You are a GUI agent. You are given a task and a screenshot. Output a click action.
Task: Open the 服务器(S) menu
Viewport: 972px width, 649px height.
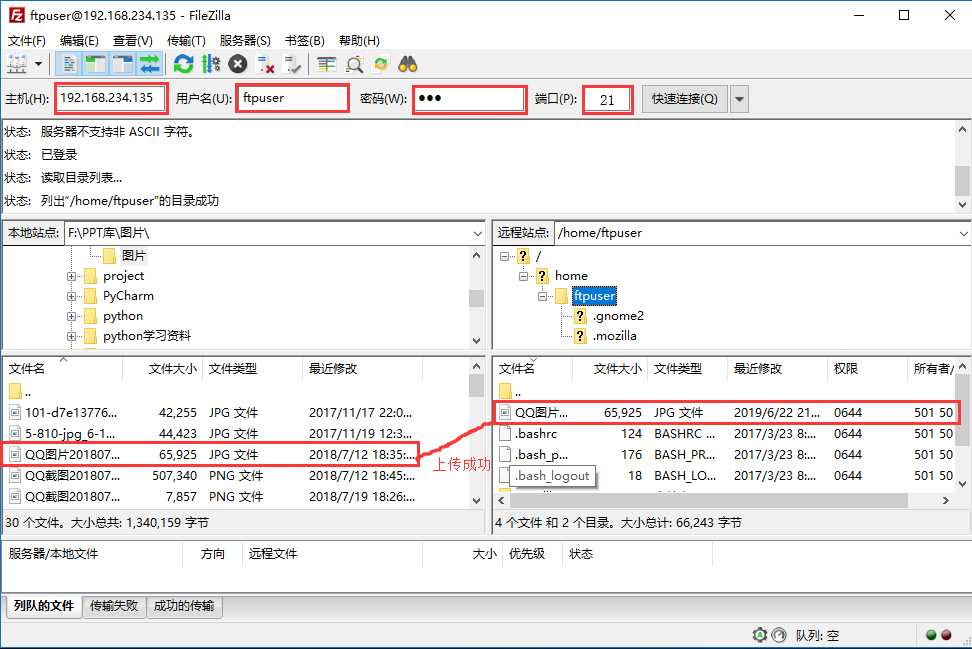(x=245, y=41)
